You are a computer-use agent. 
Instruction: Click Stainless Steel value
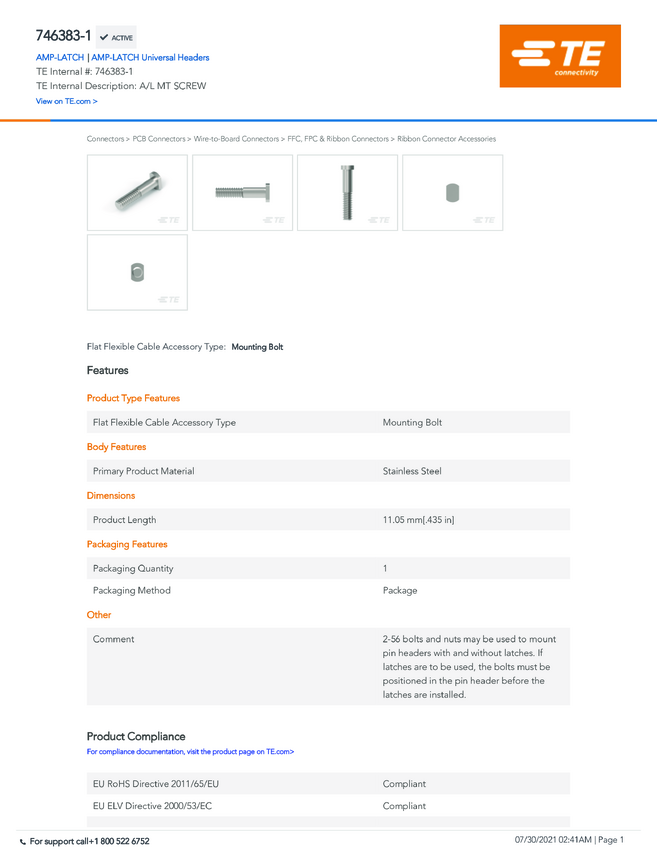(x=412, y=471)
